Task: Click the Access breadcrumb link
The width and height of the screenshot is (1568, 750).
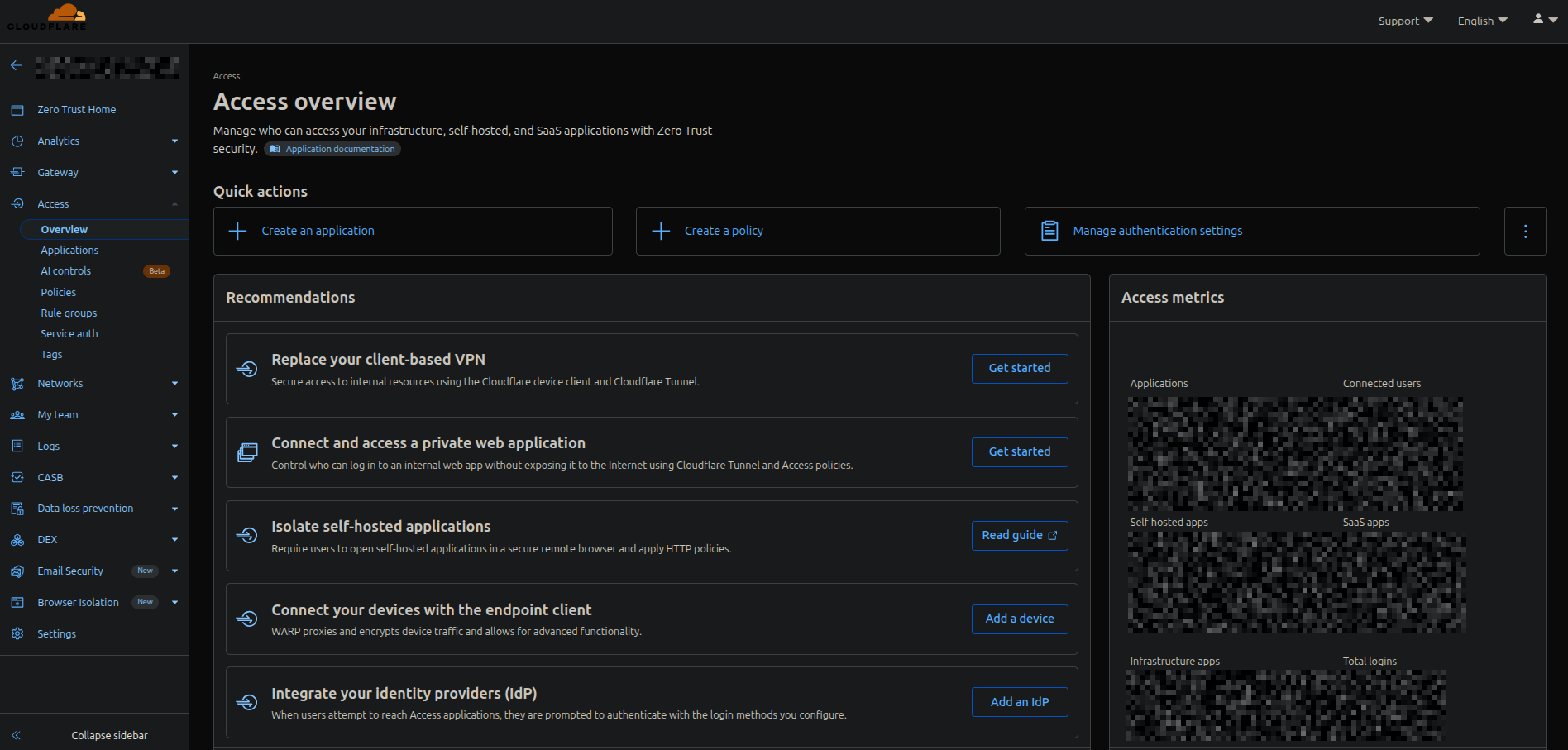Action: pos(227,76)
